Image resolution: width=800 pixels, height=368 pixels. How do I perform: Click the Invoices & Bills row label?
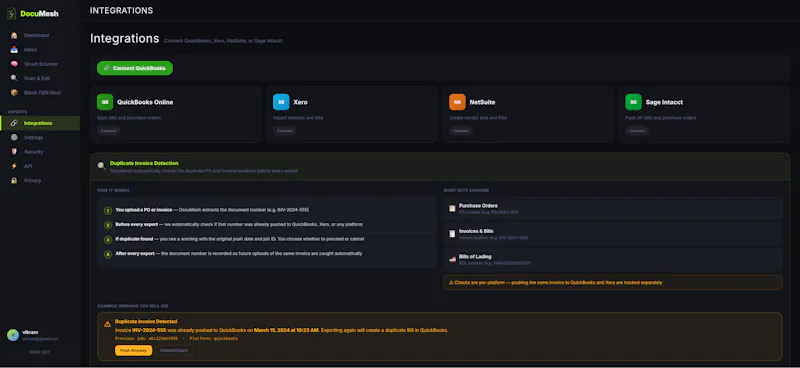(x=476, y=231)
